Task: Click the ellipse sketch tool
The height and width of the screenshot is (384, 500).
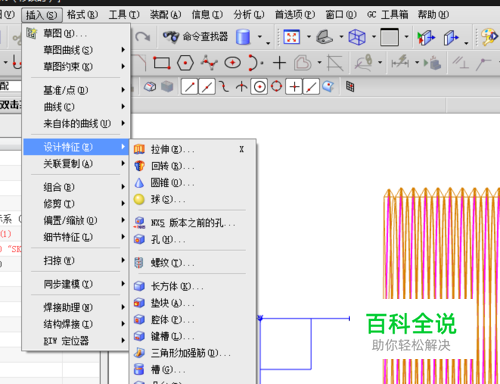Action: click(232, 63)
